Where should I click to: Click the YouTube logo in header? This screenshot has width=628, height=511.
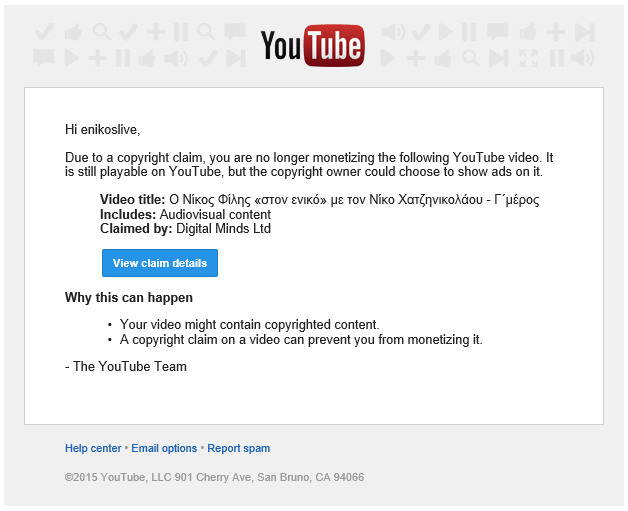(312, 46)
